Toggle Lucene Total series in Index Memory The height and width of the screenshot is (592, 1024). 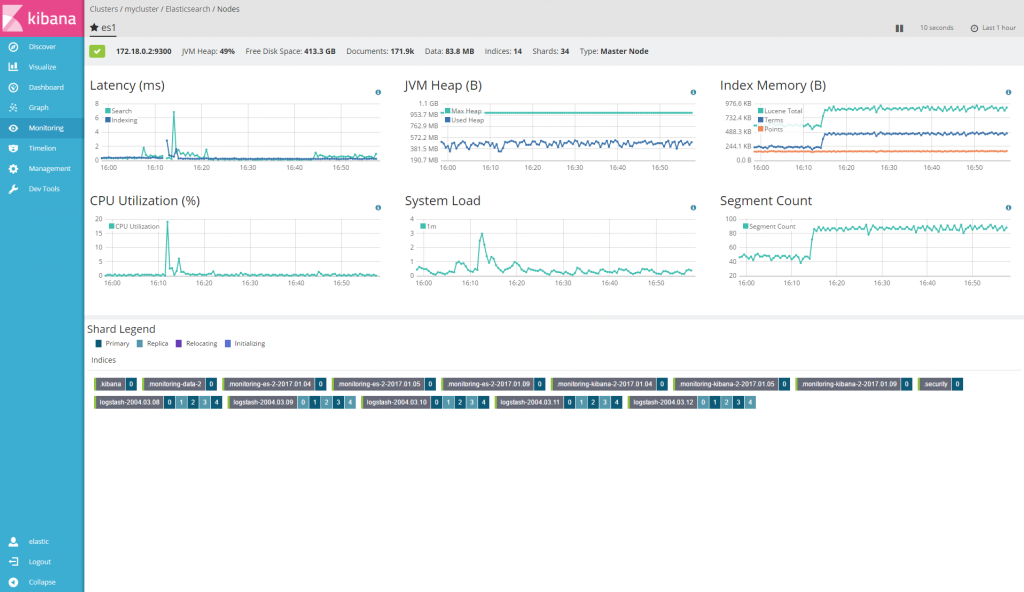point(780,111)
